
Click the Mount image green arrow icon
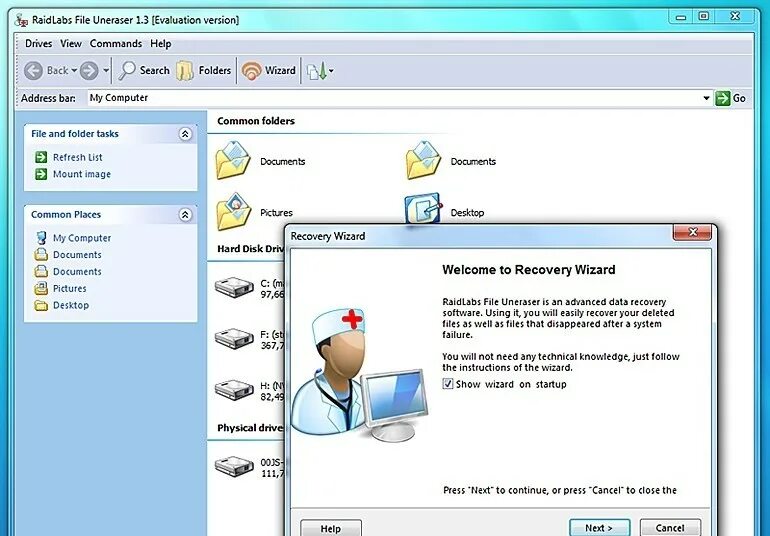41,174
